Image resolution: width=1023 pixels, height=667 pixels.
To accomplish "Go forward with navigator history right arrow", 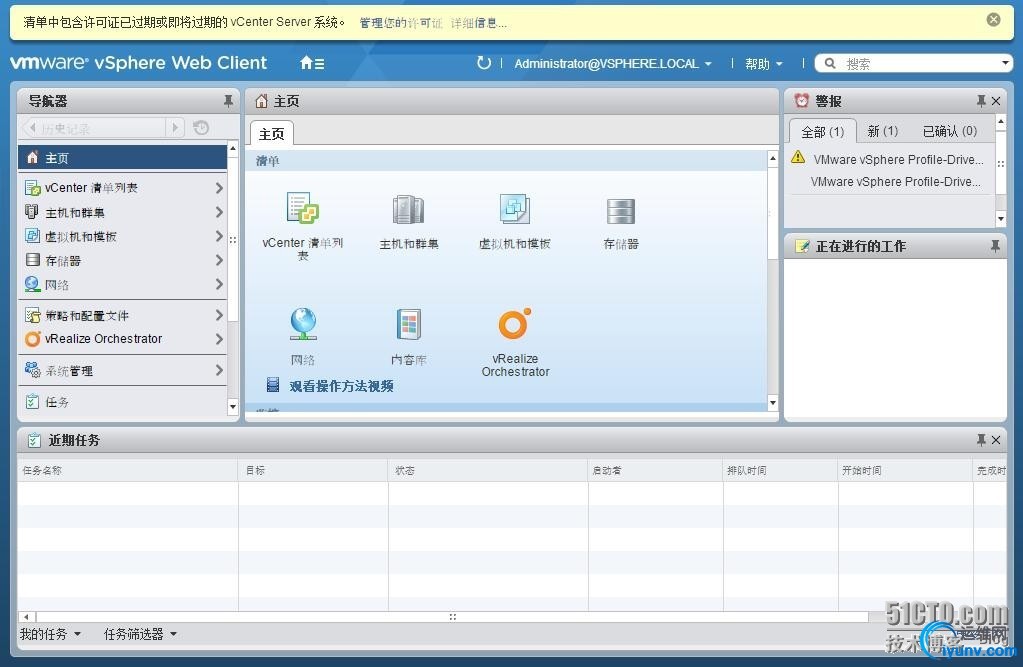I will click(174, 128).
